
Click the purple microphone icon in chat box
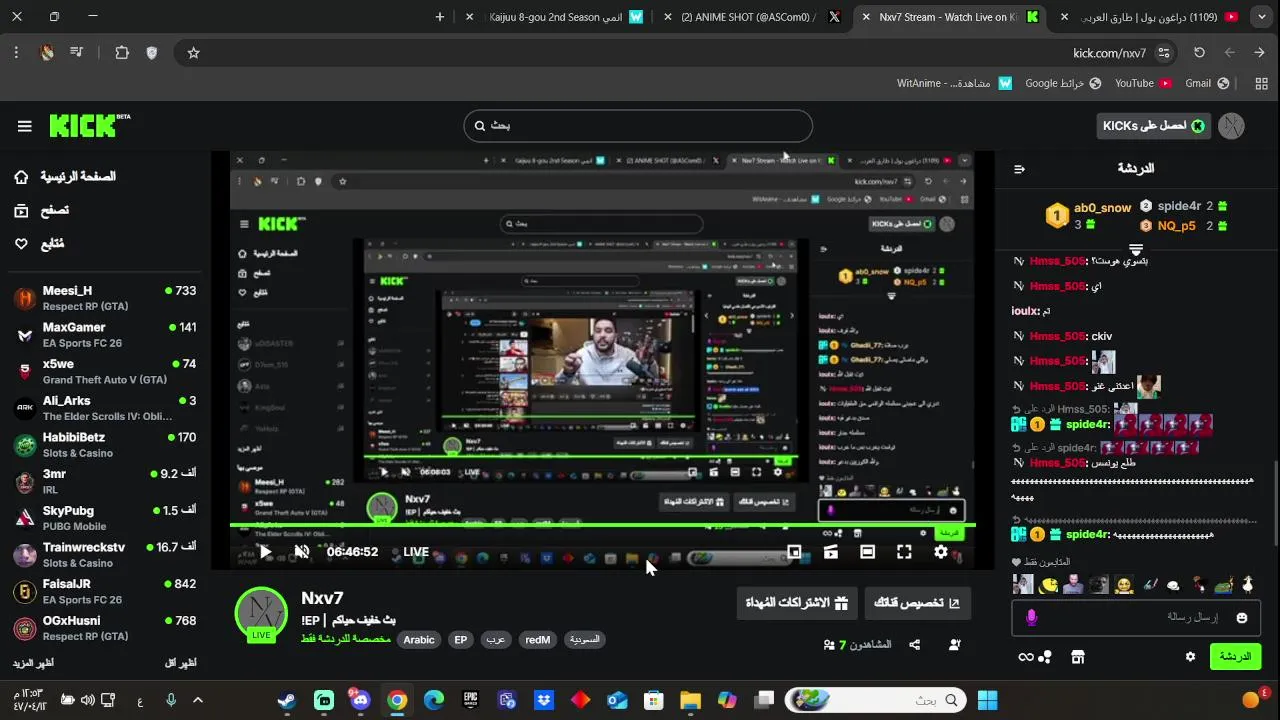(x=1031, y=618)
